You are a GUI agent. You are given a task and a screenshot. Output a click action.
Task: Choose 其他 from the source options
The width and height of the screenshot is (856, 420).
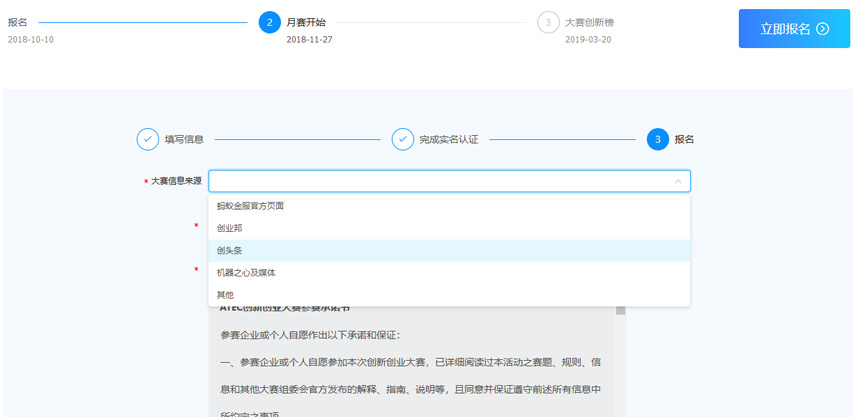tap(225, 295)
